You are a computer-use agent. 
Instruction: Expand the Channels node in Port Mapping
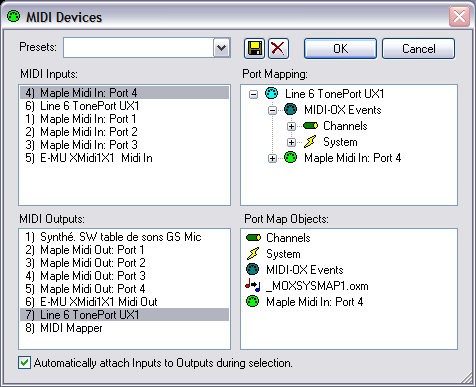tap(291, 127)
